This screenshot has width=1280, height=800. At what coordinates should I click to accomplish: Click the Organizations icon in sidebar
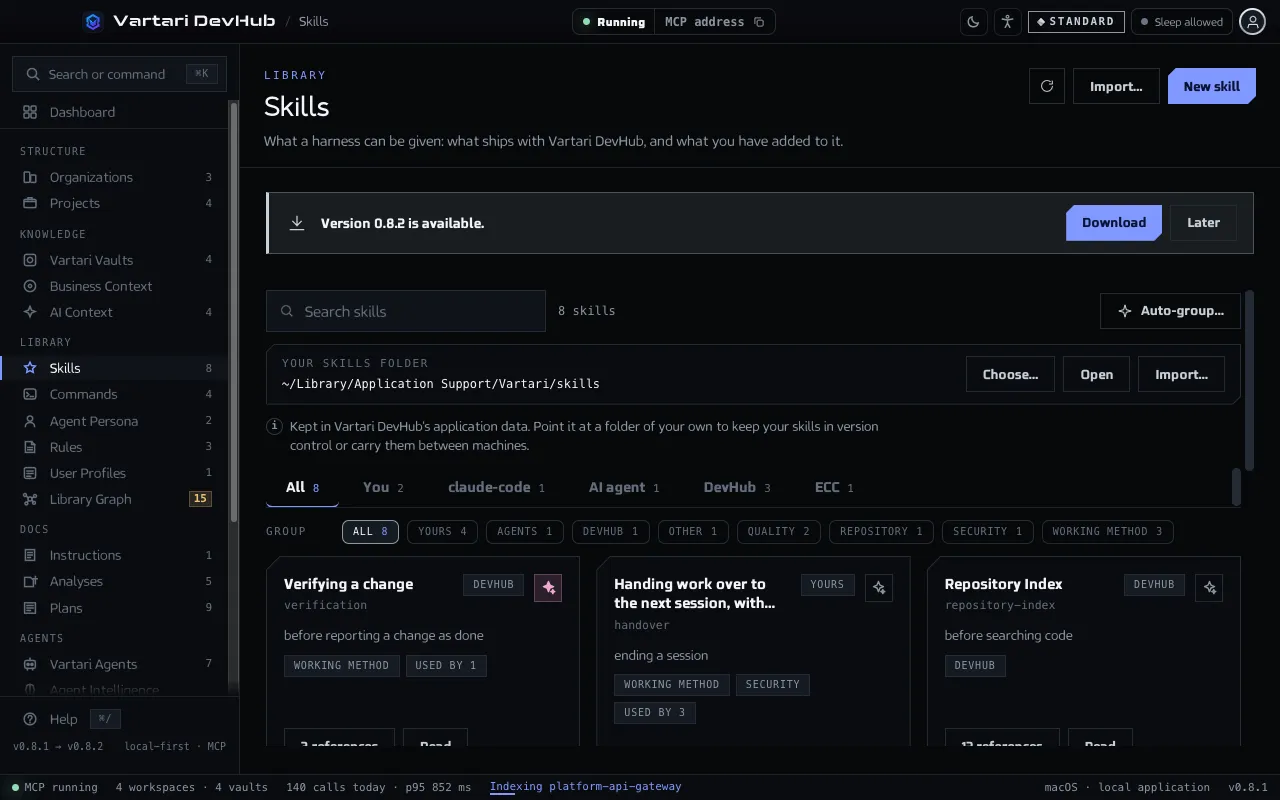tap(30, 177)
